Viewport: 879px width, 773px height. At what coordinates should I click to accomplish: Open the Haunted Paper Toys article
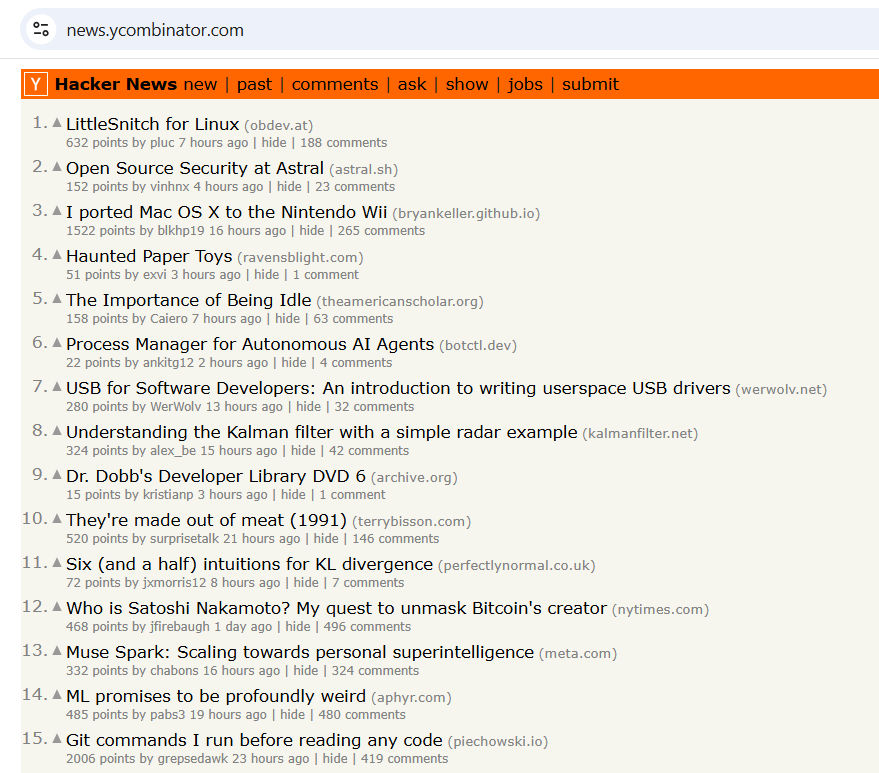pos(149,256)
